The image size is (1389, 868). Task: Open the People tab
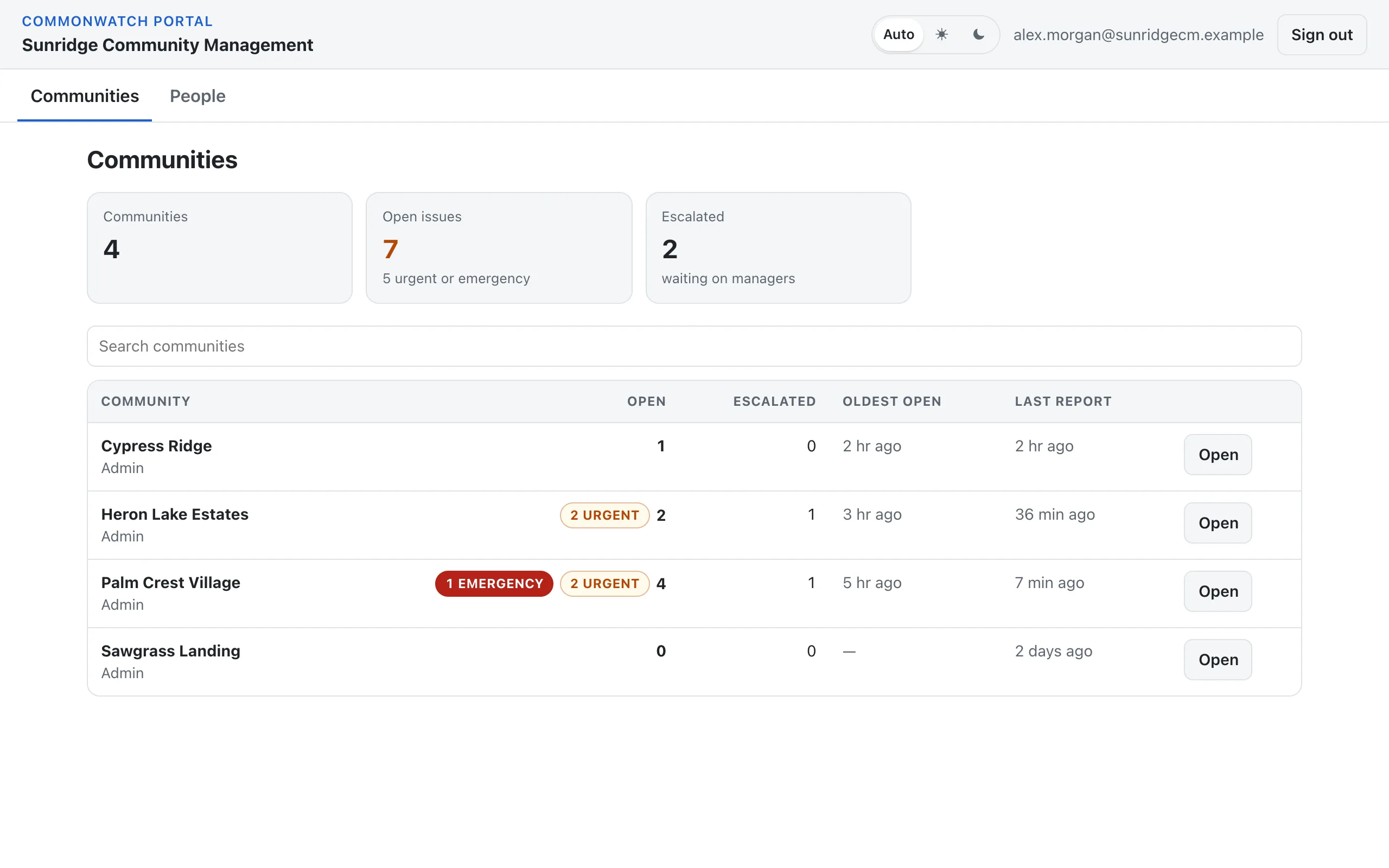197,96
